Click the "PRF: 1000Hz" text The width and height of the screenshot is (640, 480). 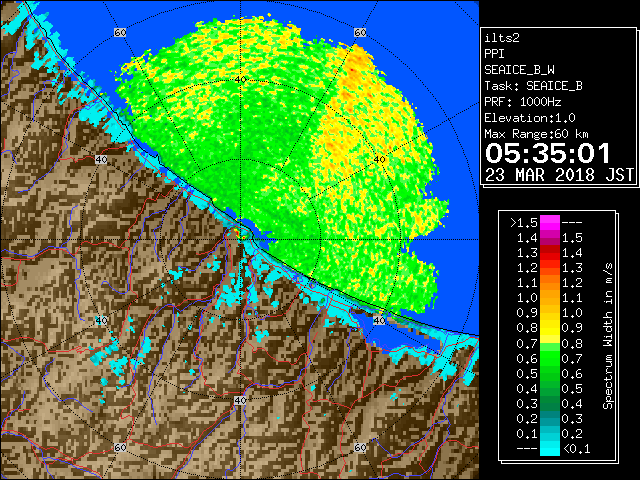point(523,102)
